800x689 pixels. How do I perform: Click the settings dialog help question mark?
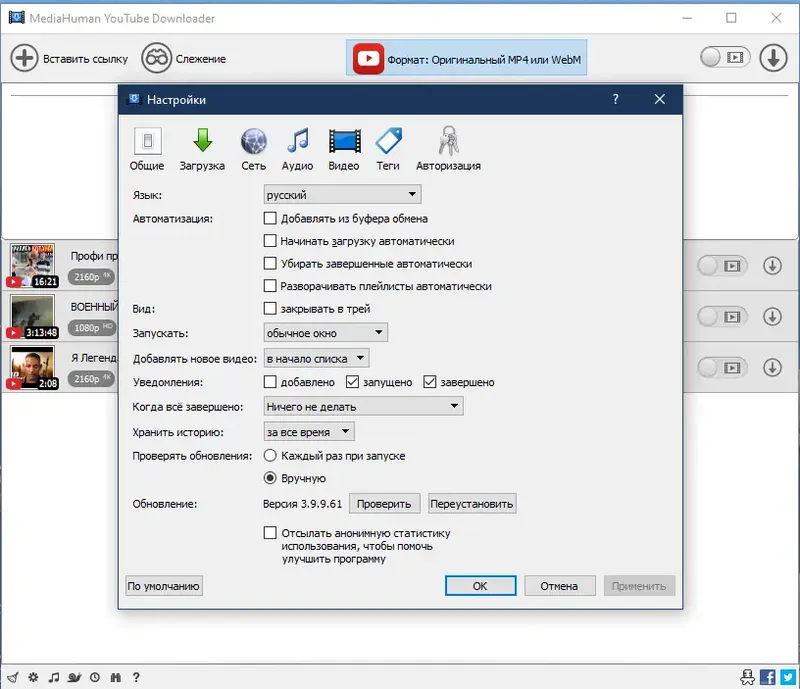pyautogui.click(x=616, y=100)
